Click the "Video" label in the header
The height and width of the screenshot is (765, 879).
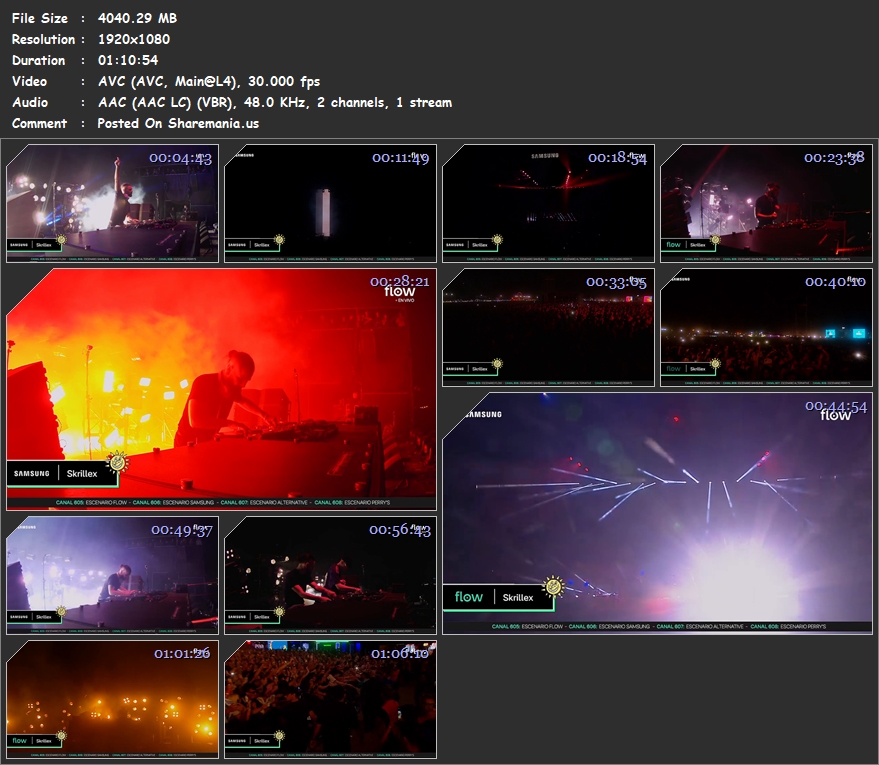coord(30,81)
